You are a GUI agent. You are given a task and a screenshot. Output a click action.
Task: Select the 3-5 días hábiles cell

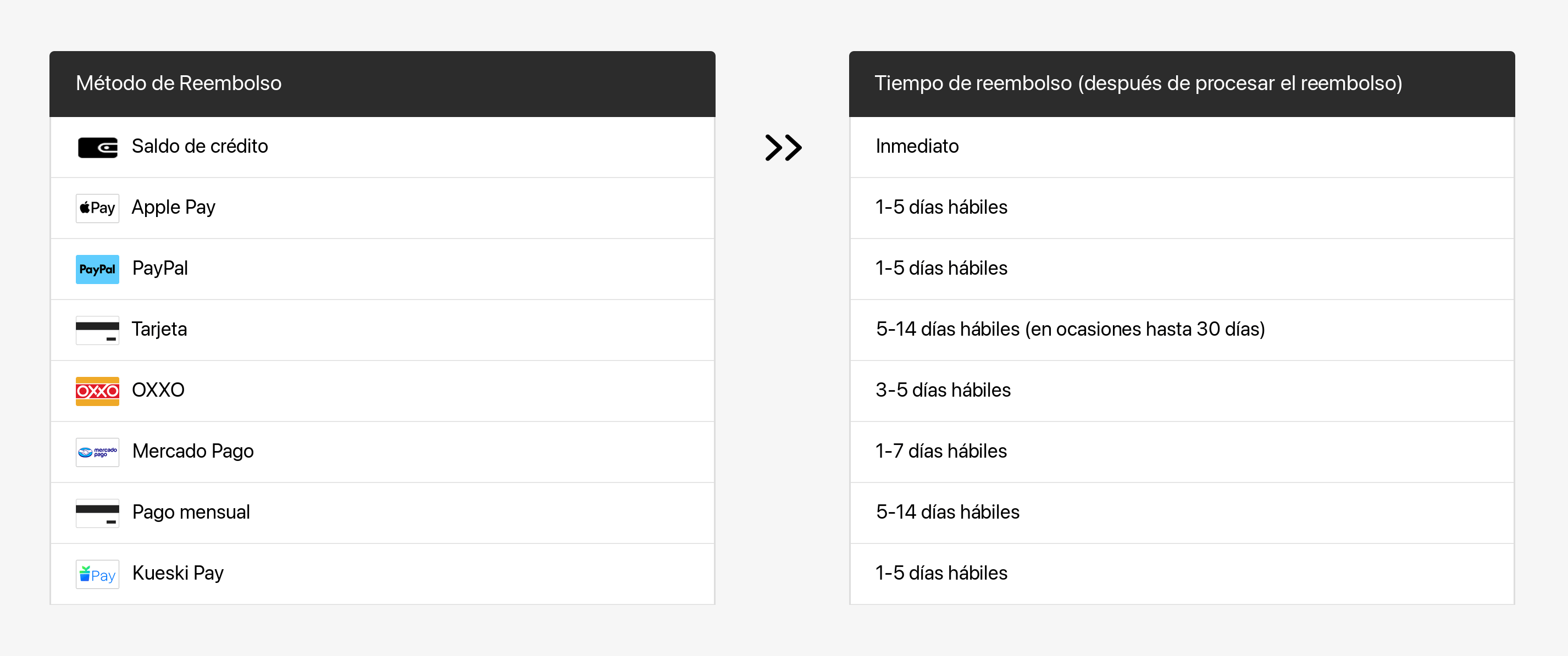coord(943,390)
